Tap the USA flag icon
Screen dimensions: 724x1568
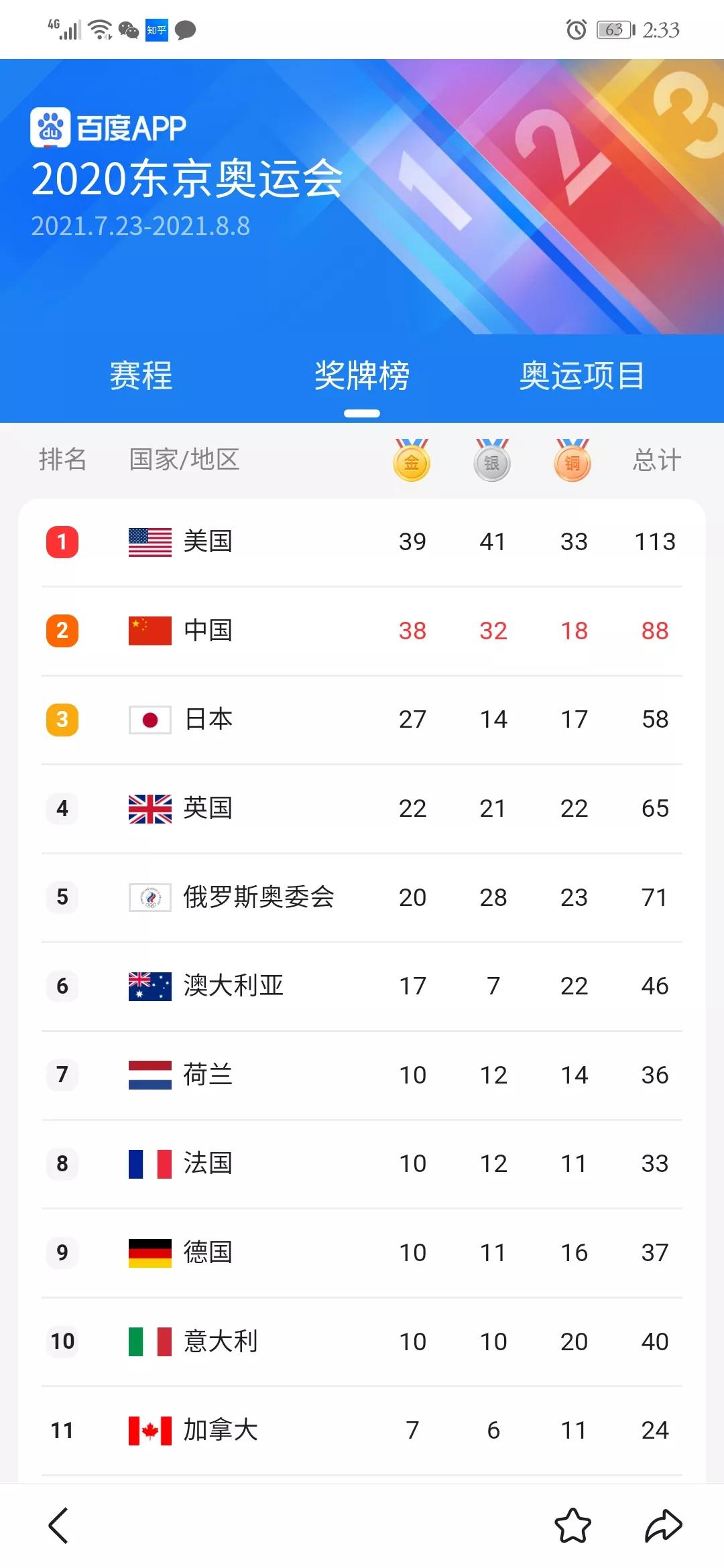pos(150,542)
